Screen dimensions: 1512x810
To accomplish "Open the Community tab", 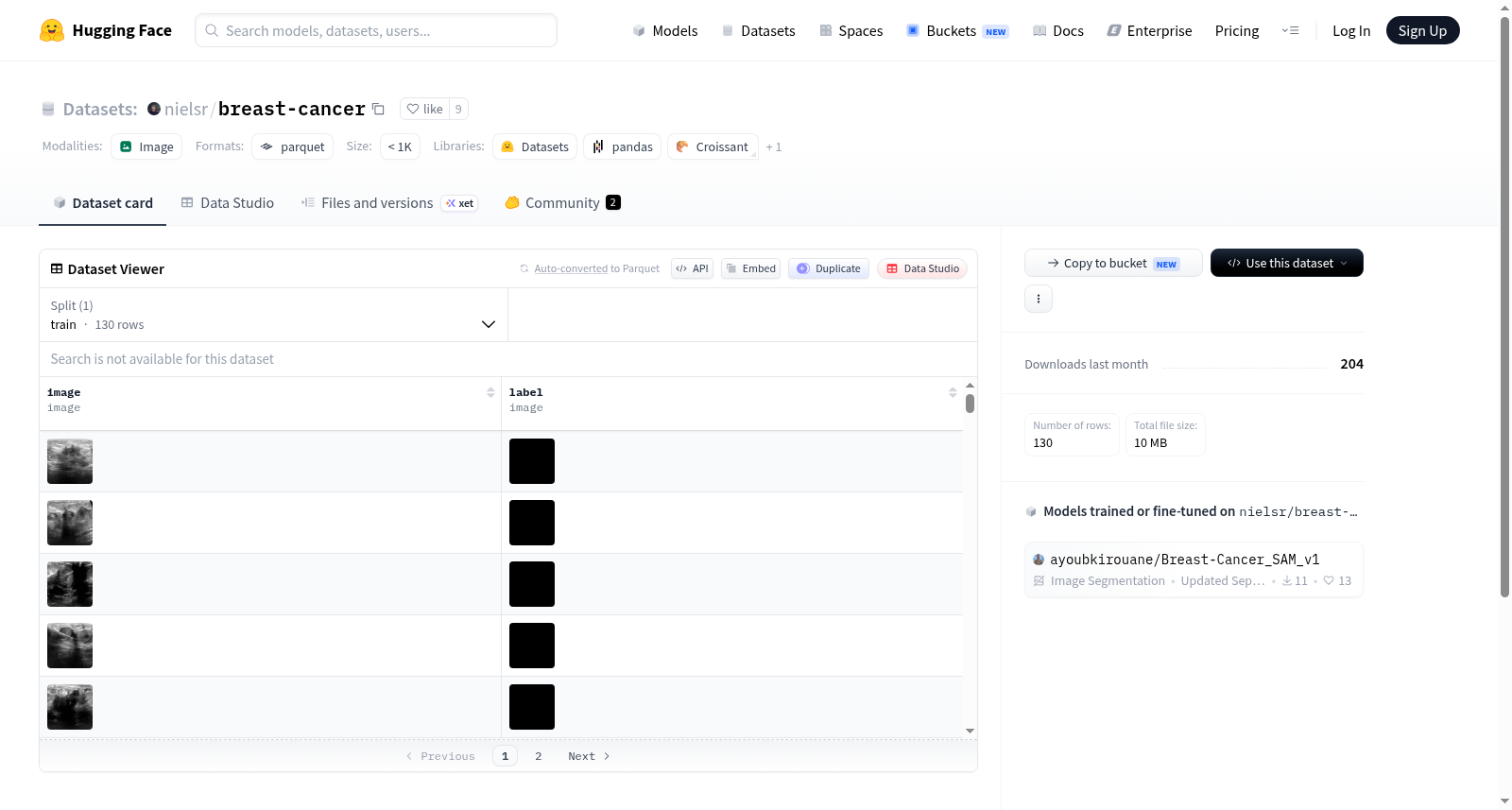I will point(562,202).
